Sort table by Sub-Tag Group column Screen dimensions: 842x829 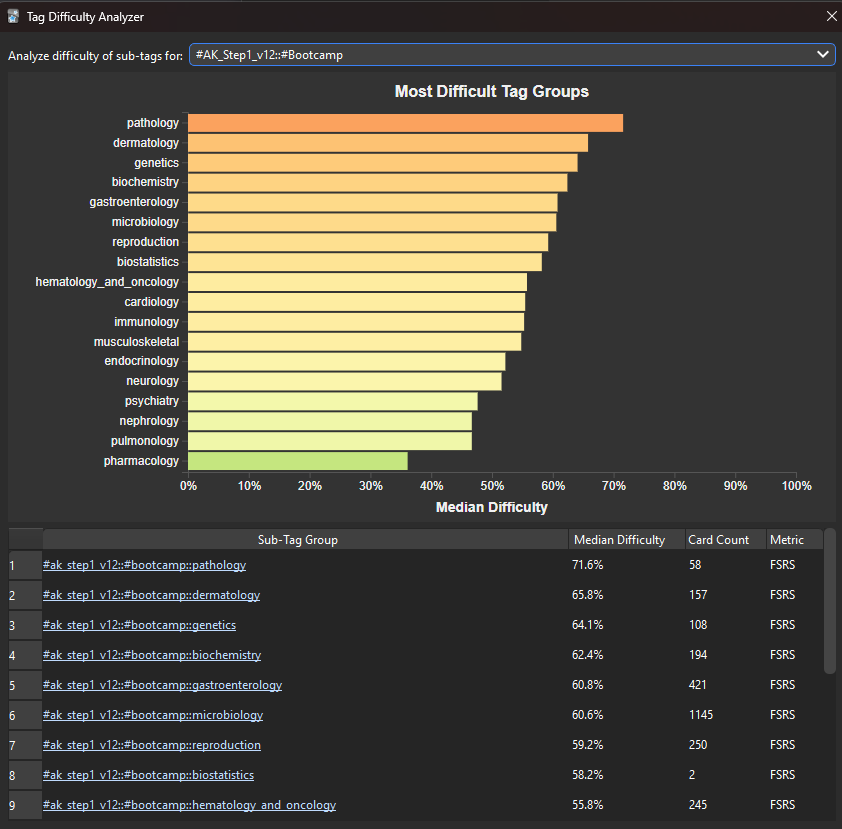coord(300,539)
